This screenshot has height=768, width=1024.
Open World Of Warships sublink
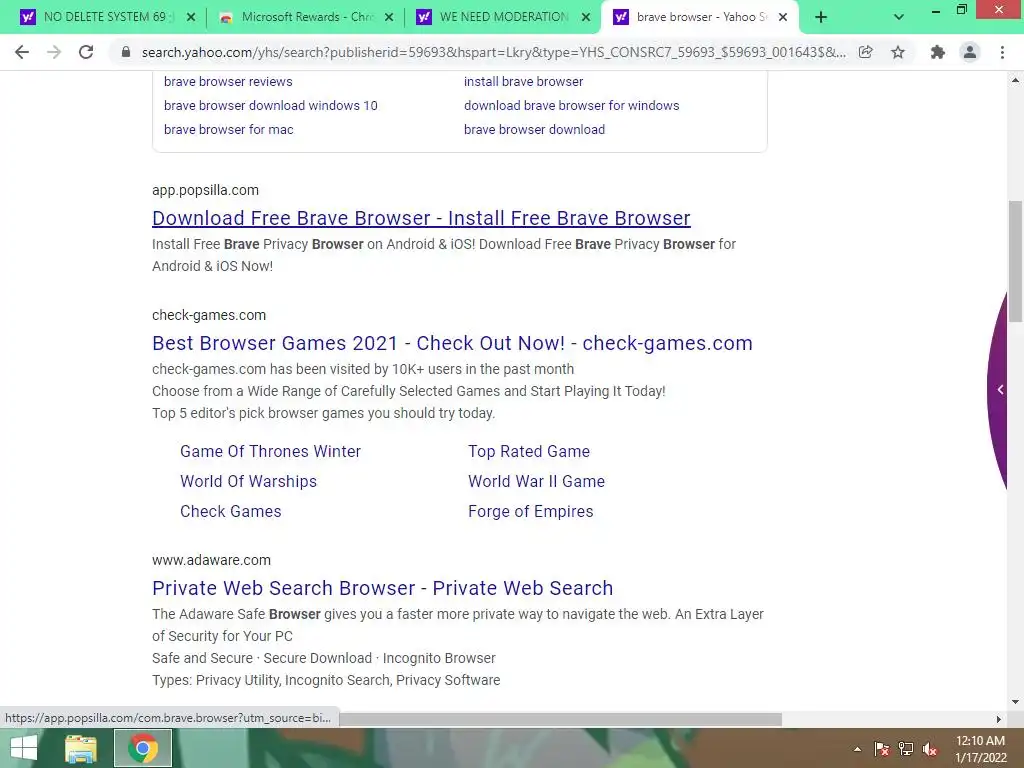tap(248, 481)
